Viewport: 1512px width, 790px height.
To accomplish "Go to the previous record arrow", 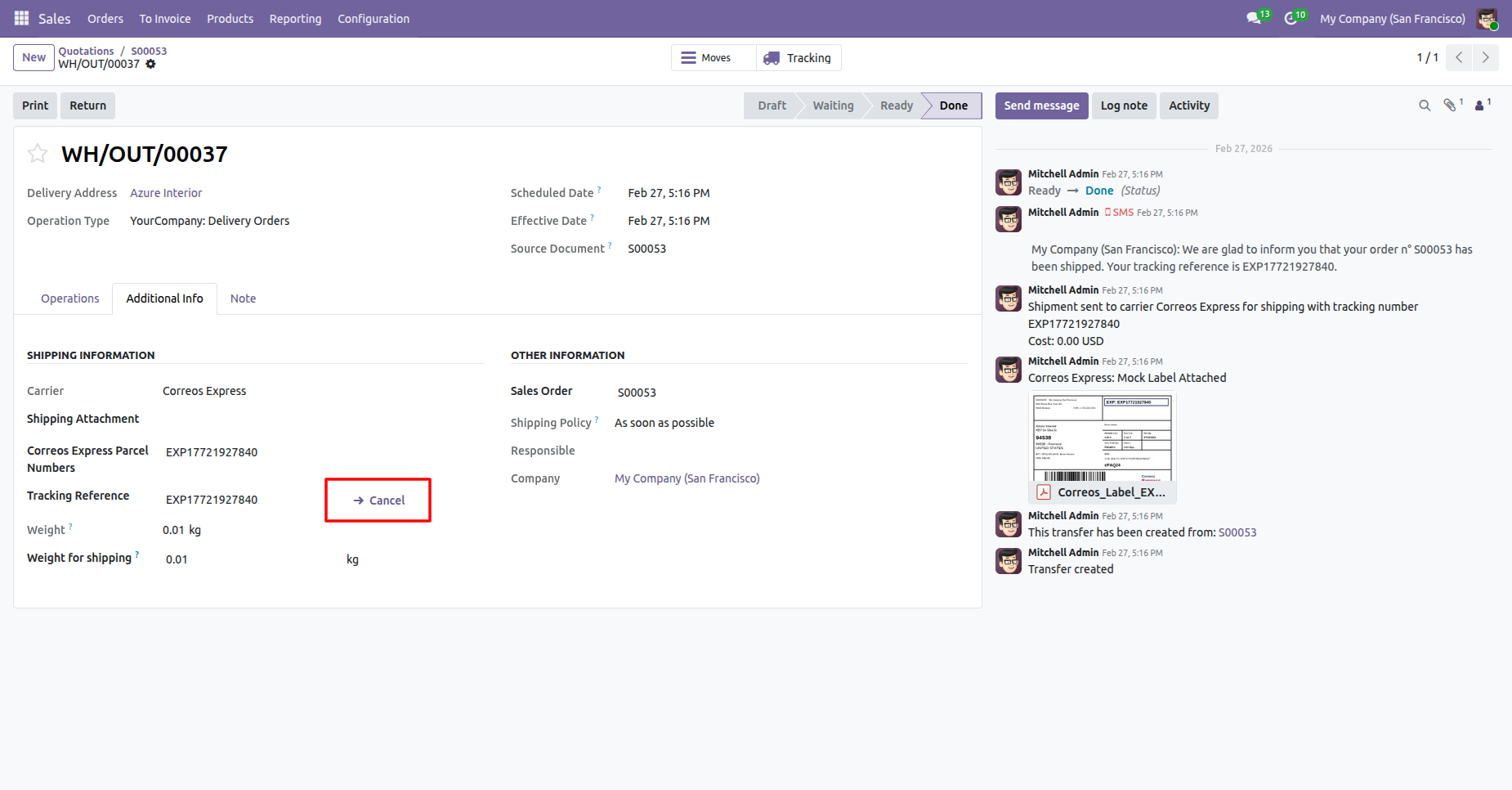I will 1459,57.
